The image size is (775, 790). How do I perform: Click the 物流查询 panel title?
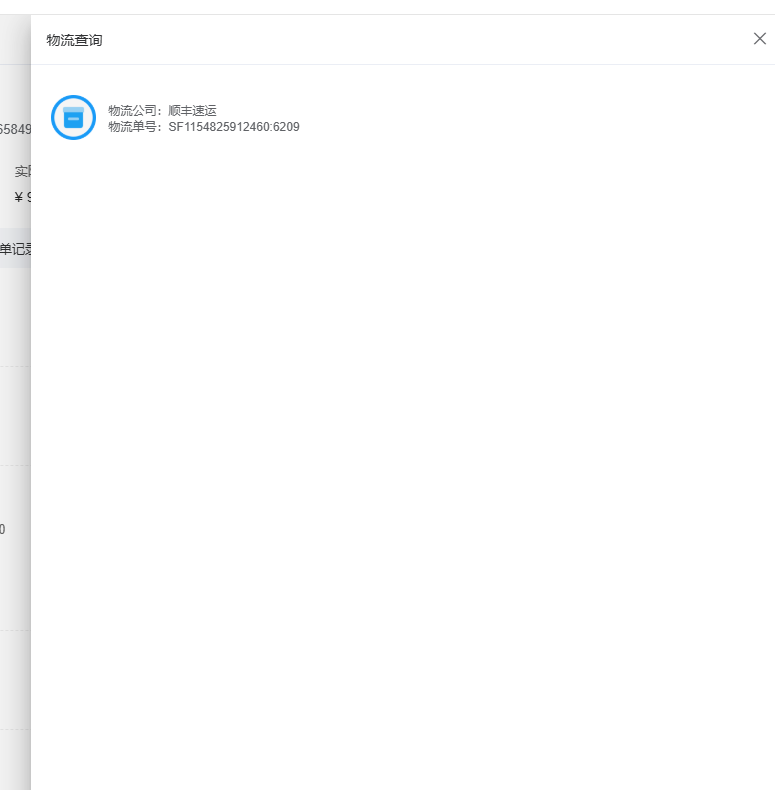pos(75,40)
